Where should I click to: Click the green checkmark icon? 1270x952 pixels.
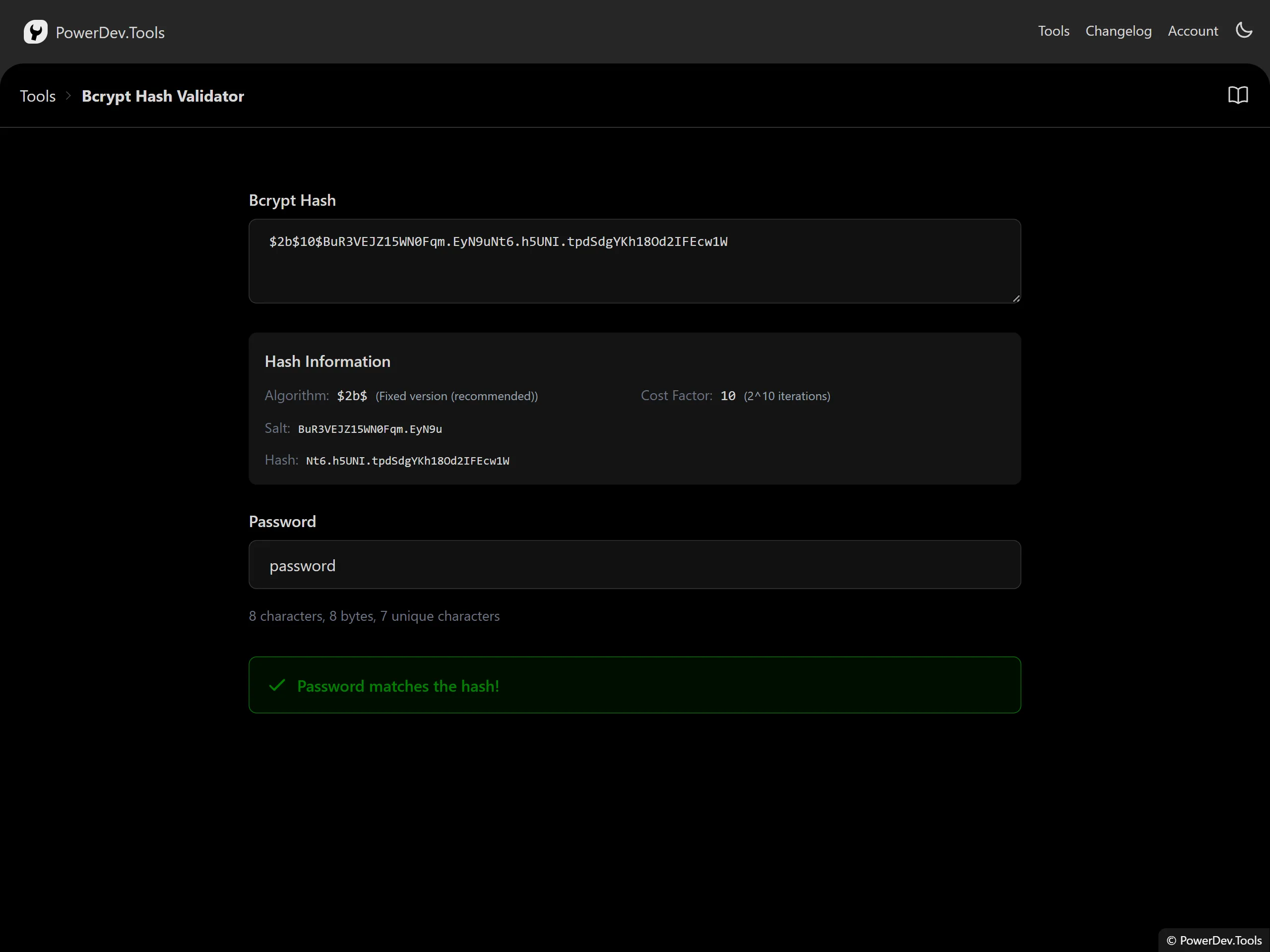click(x=277, y=686)
